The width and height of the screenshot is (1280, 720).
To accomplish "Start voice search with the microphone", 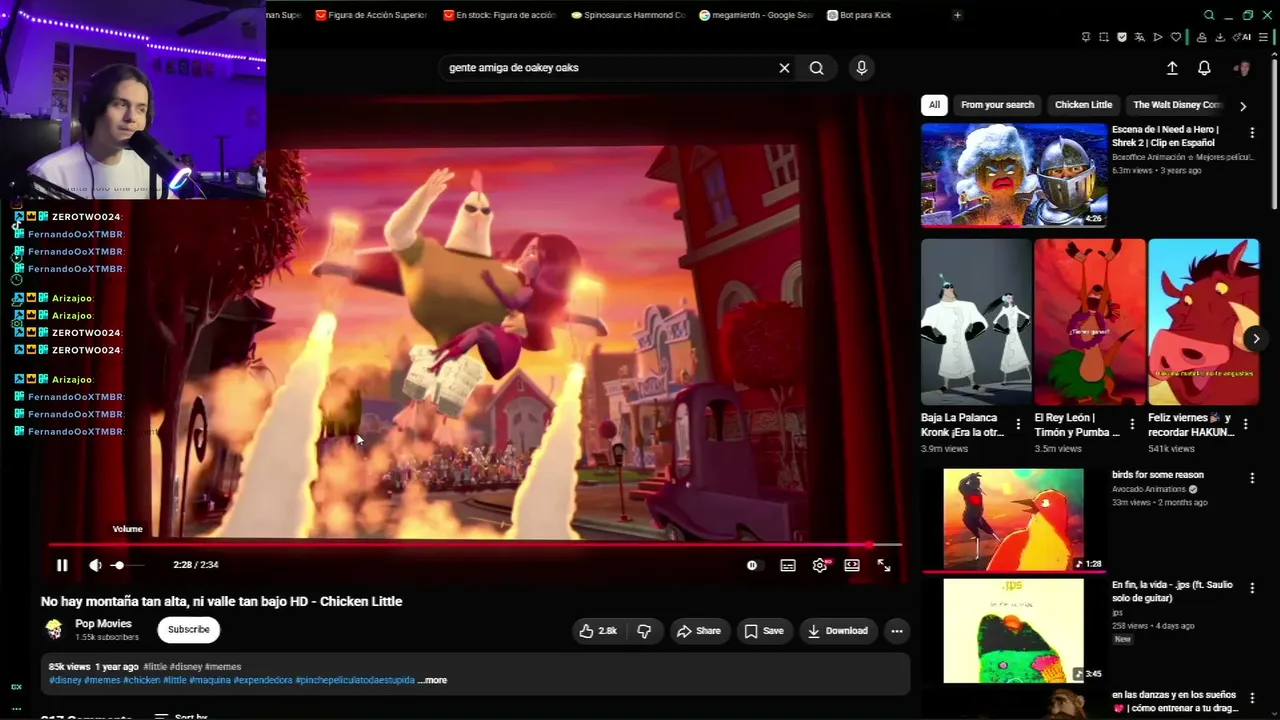I will click(862, 68).
